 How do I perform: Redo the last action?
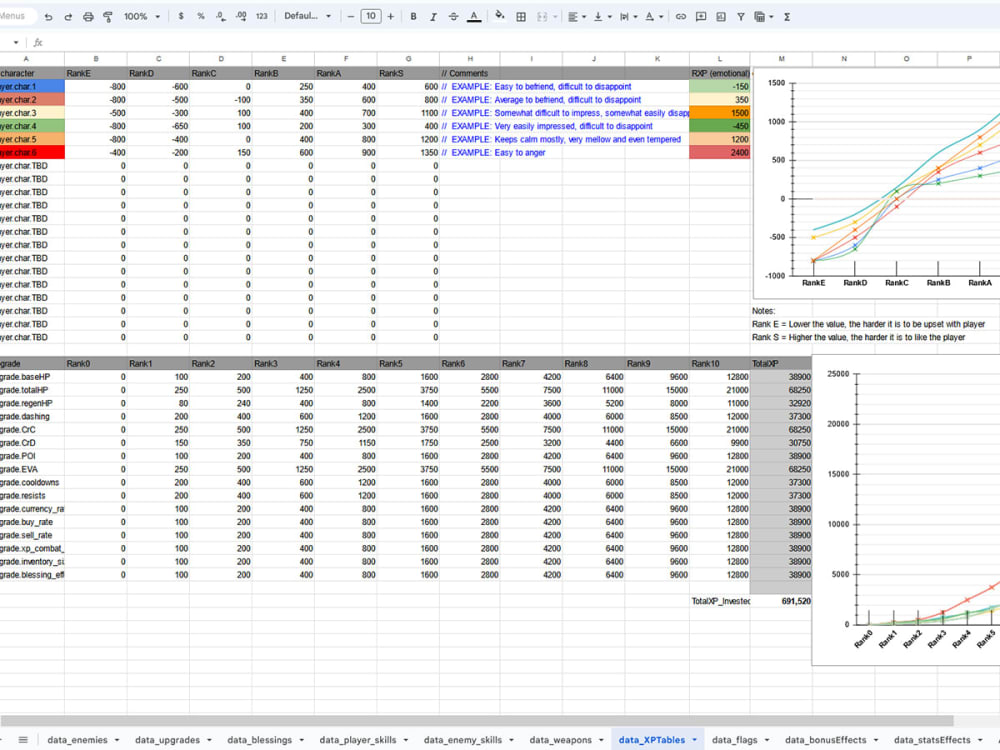pos(68,17)
